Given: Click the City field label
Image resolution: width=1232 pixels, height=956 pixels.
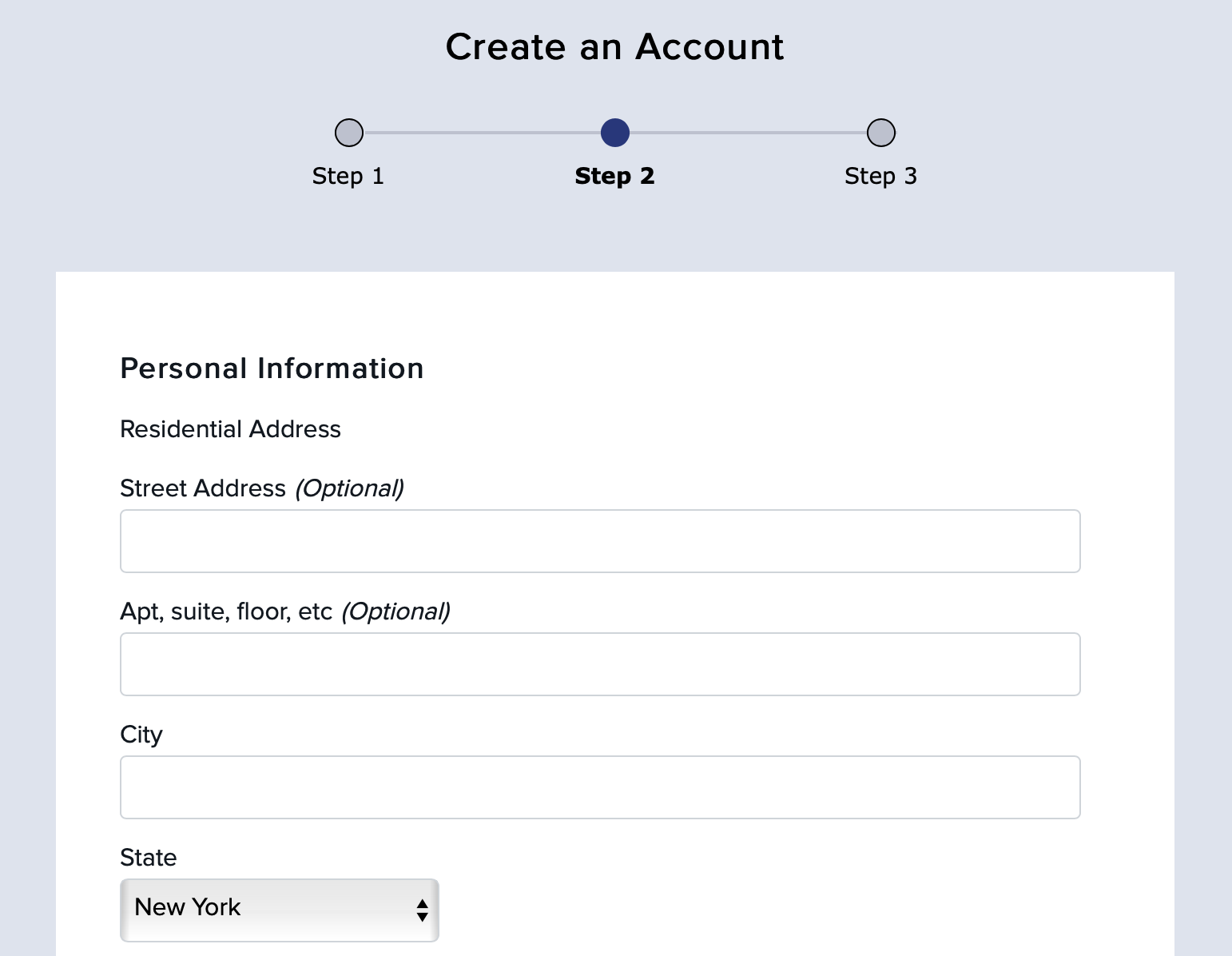Looking at the screenshot, I should point(141,735).
